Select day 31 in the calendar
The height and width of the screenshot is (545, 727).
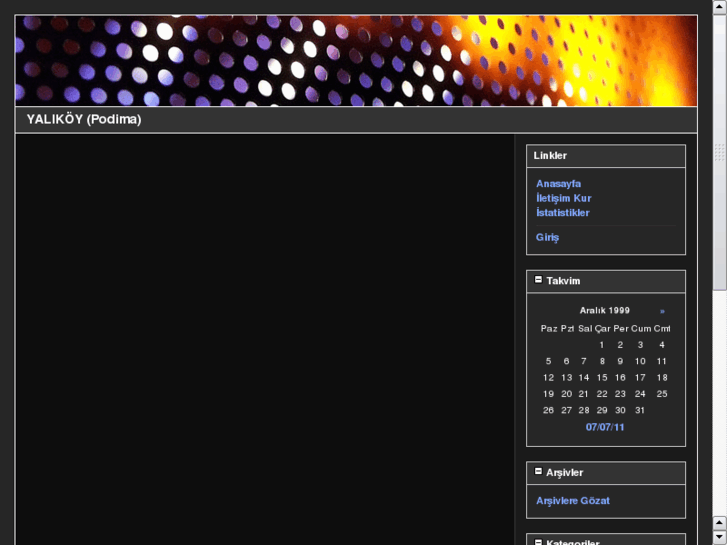640,410
